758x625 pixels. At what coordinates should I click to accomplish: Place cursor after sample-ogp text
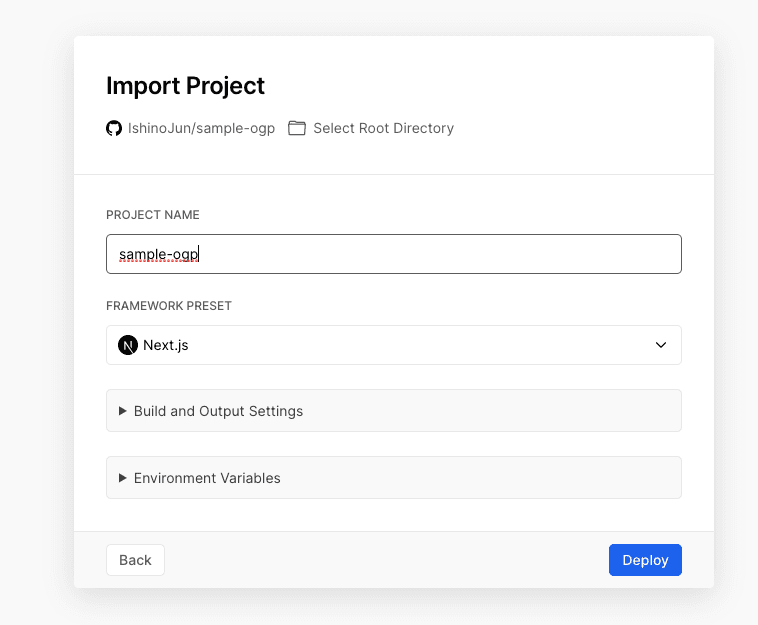coord(201,255)
